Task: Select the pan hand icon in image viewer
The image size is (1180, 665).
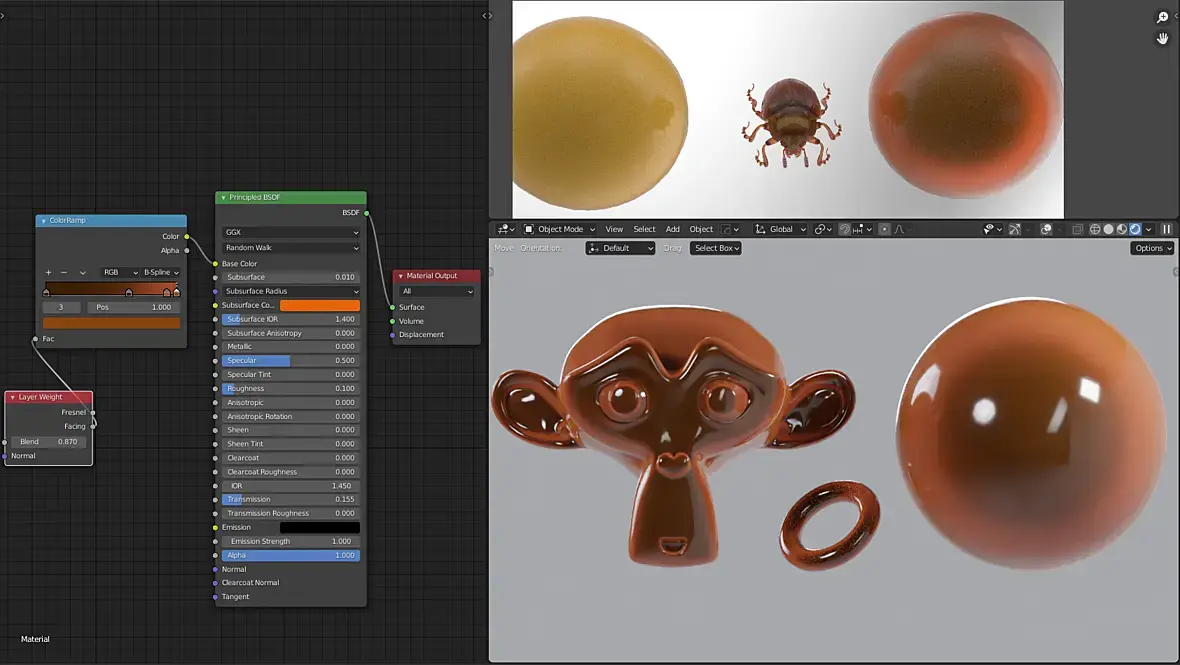Action: 1163,38
